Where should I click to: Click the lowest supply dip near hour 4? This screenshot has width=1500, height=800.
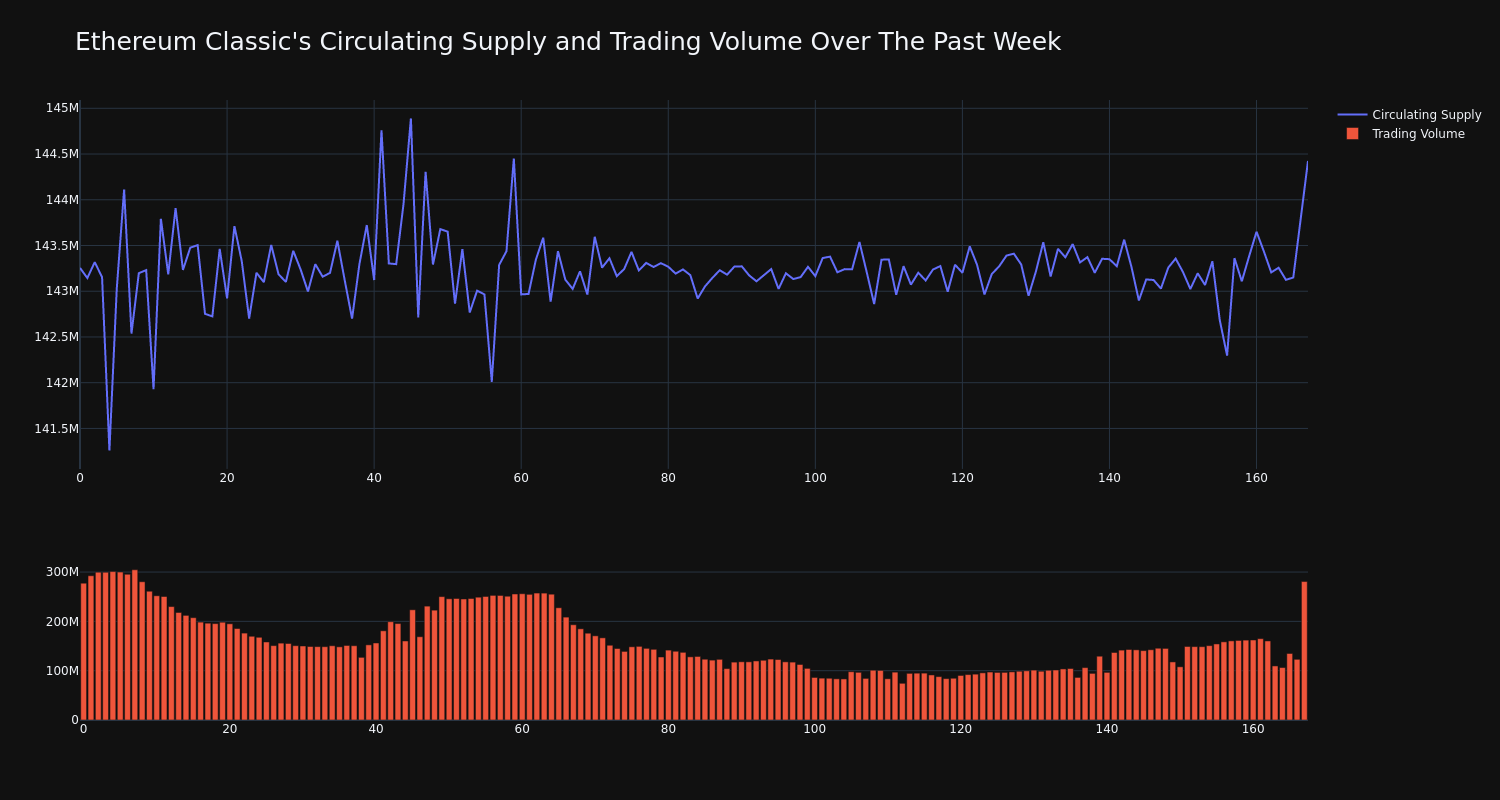(109, 449)
